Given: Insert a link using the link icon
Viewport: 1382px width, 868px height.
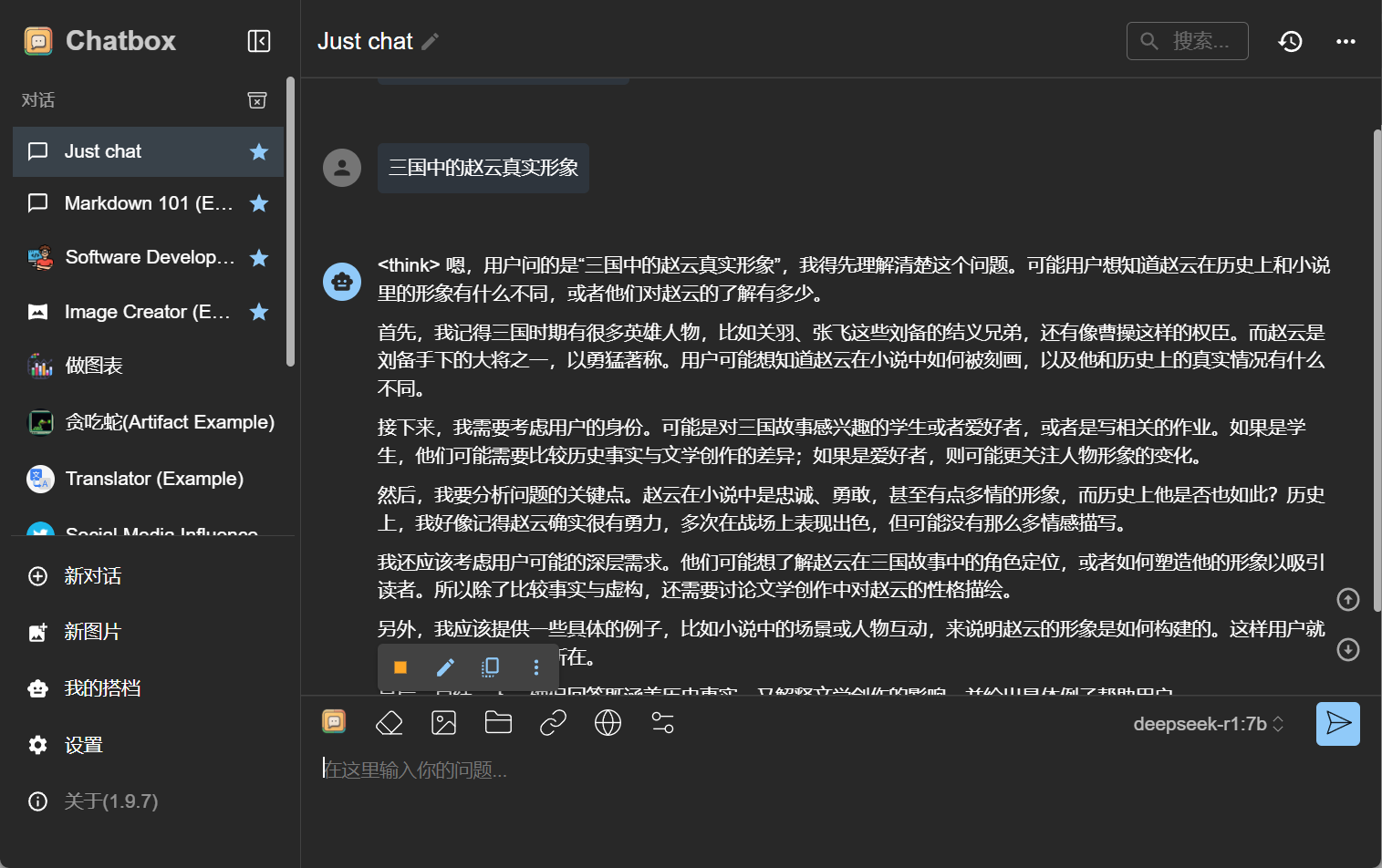Looking at the screenshot, I should click(x=553, y=722).
